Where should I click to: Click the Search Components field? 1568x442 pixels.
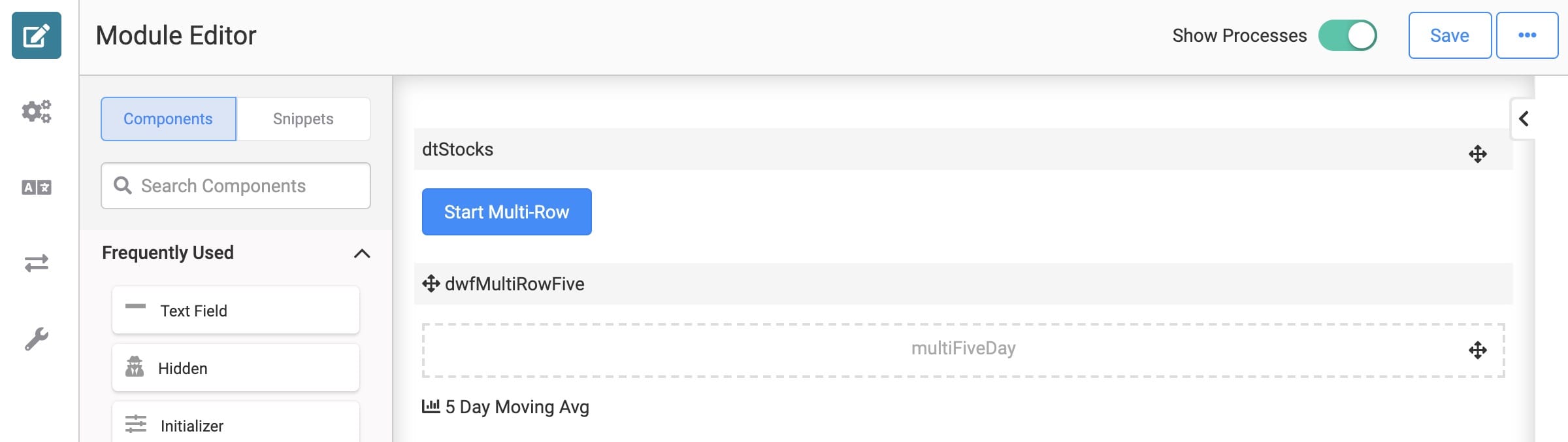[236, 186]
